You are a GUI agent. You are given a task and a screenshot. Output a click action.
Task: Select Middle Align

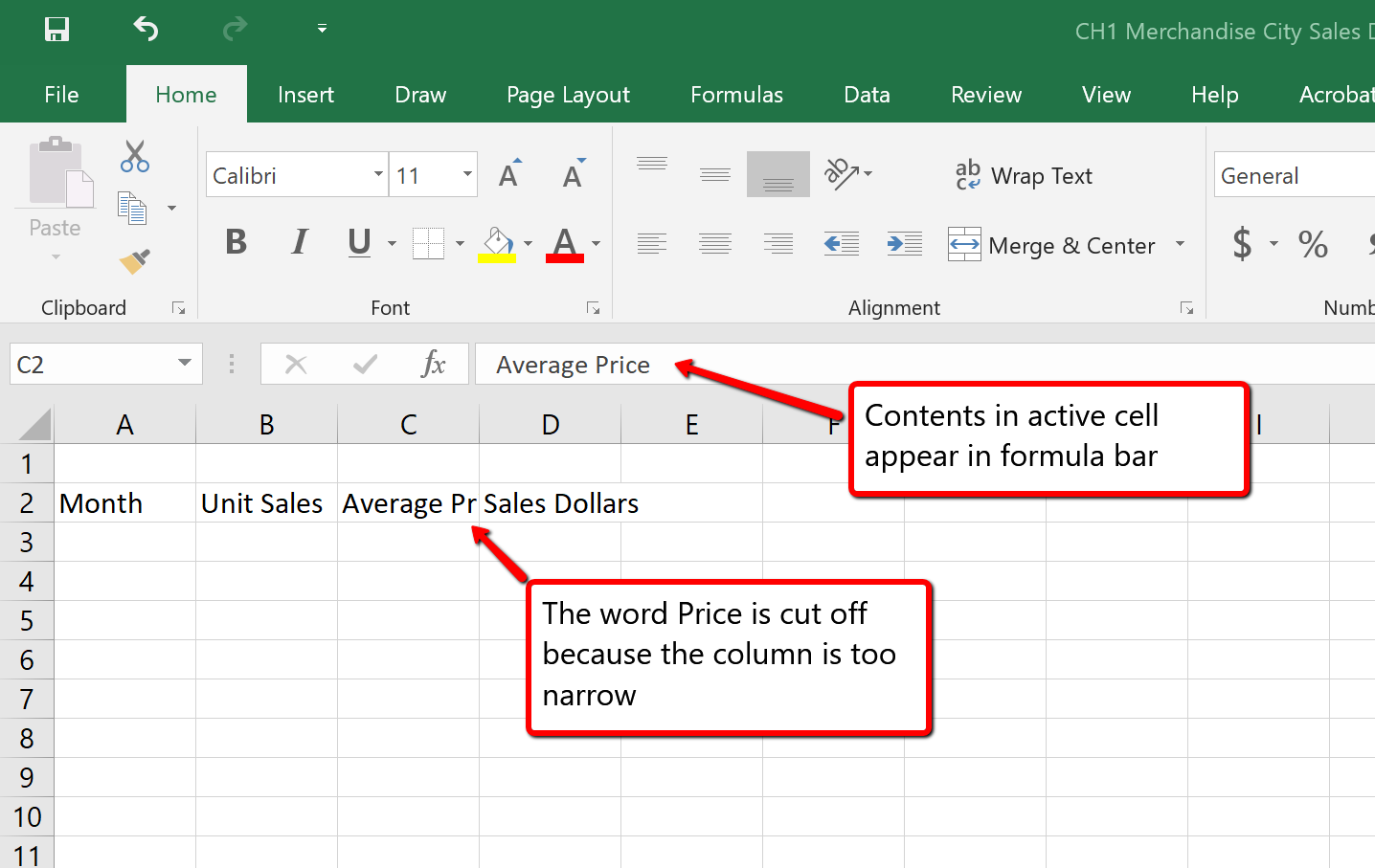[715, 173]
